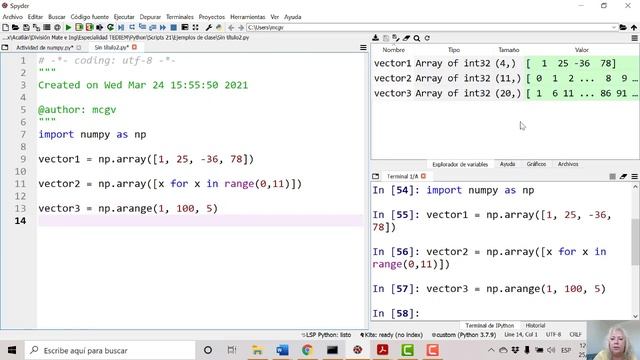Expand the working directory path dropdown
This screenshot has width=640, height=360.
pos(613,27)
